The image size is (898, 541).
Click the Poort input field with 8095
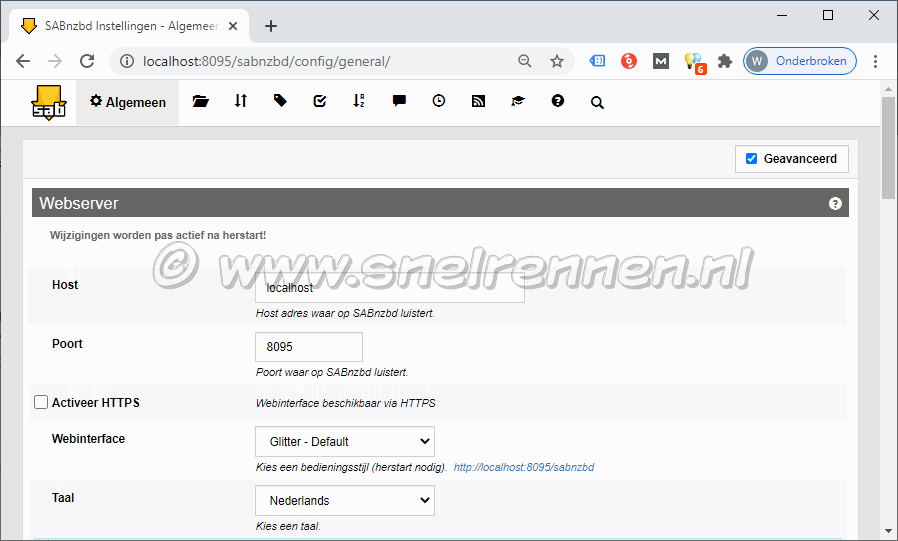pyautogui.click(x=309, y=346)
